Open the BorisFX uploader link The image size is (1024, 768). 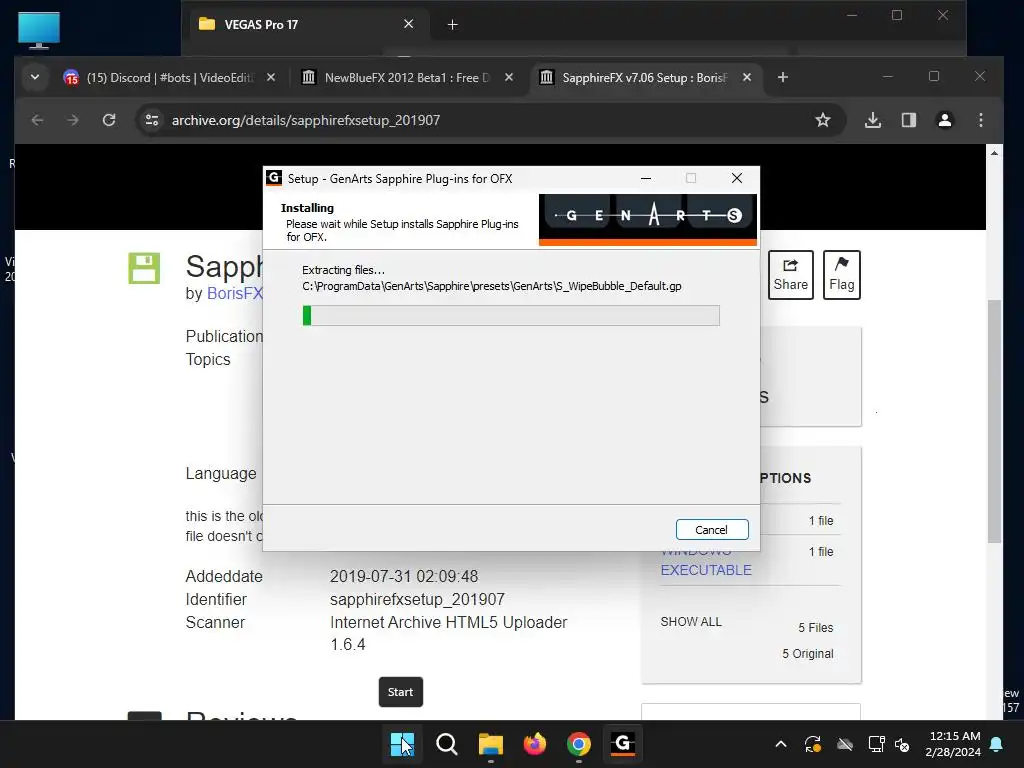click(234, 293)
